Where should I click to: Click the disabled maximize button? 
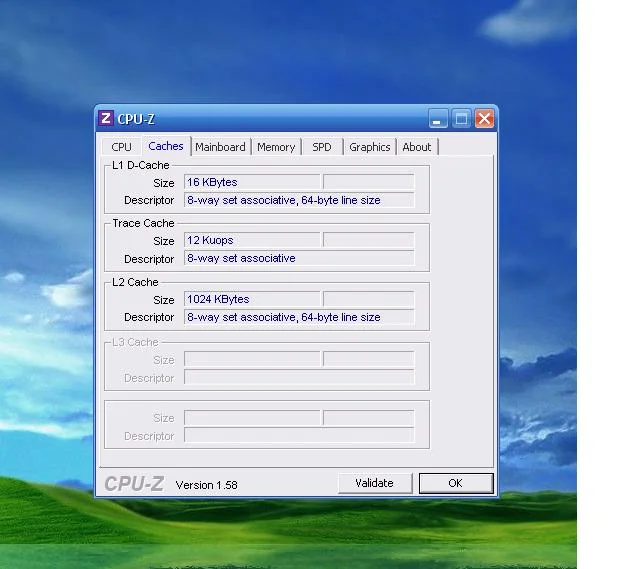point(461,119)
